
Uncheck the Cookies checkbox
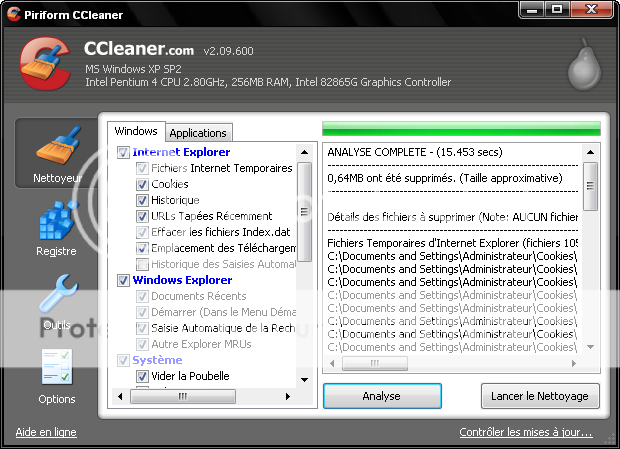[142, 184]
